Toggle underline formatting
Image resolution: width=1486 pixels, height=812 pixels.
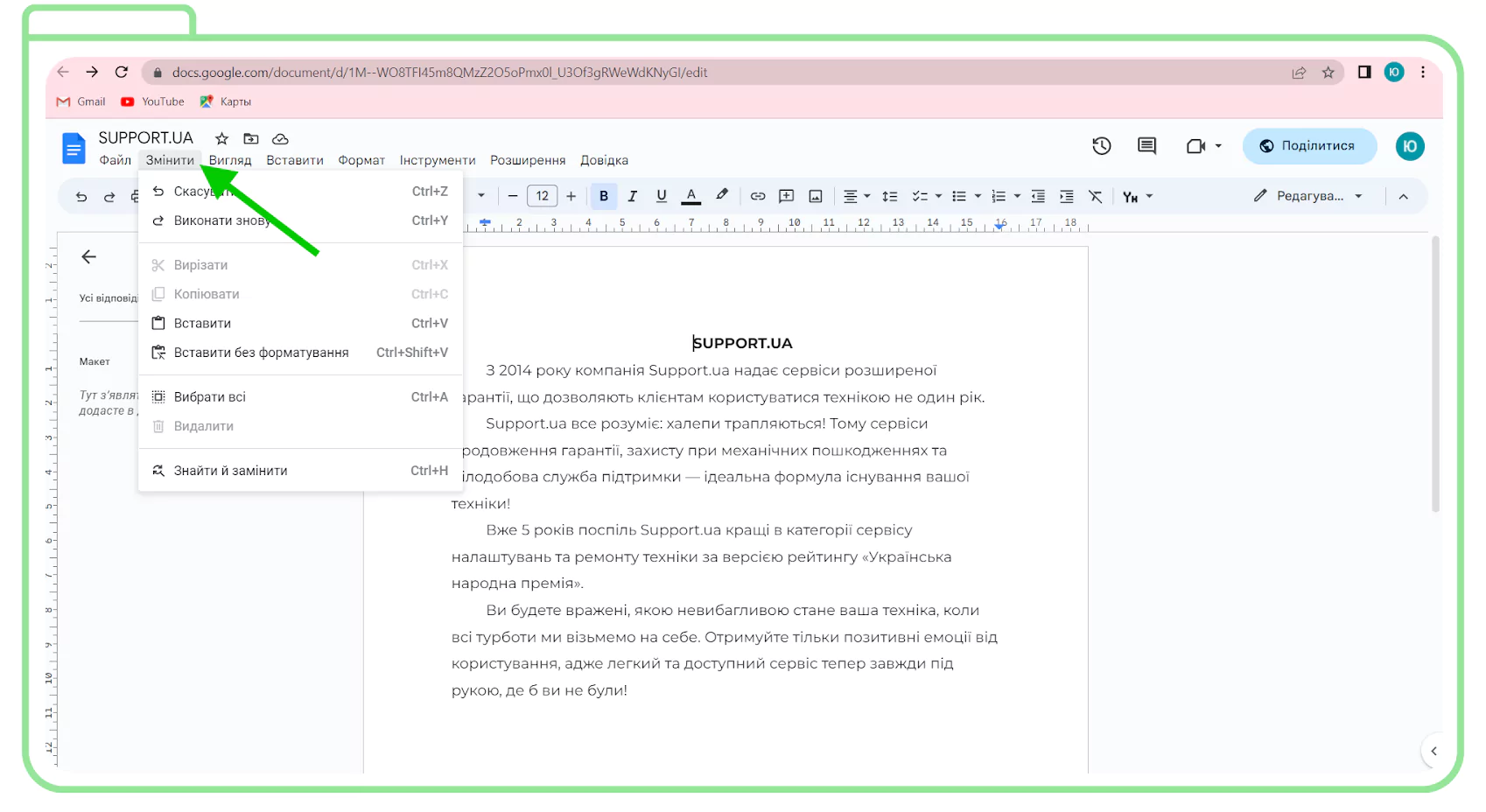[x=662, y=196]
